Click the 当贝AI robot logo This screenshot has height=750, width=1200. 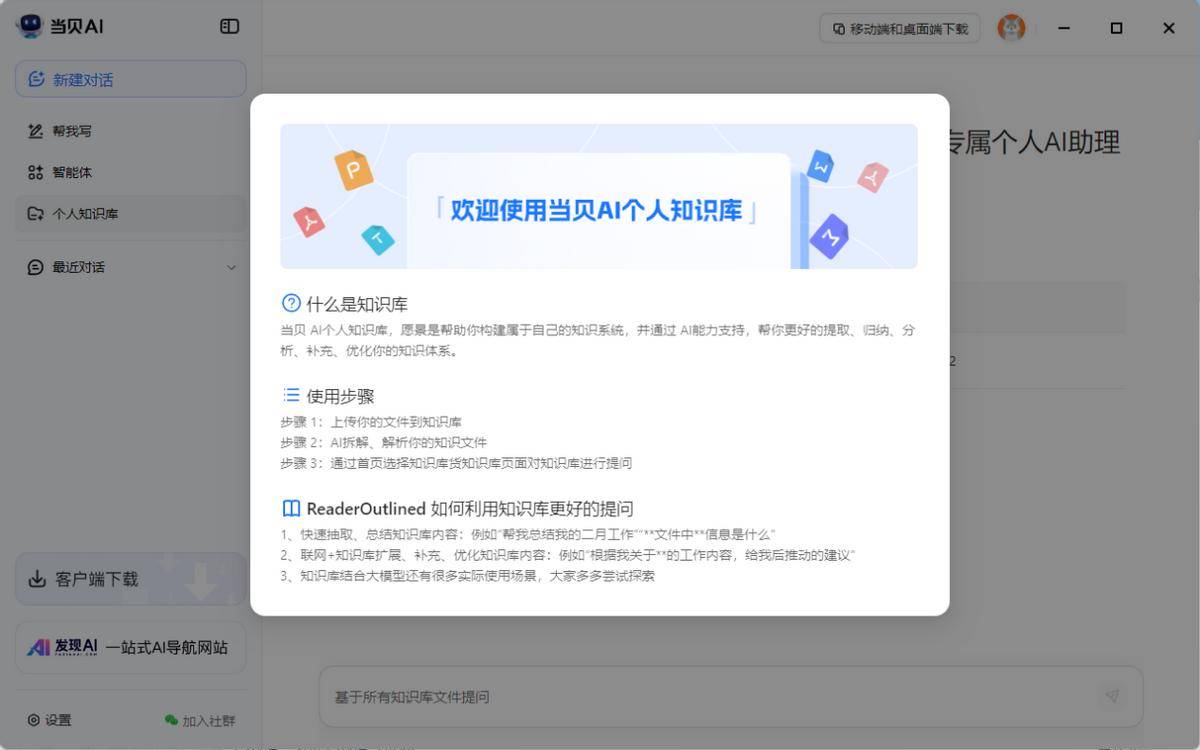tap(30, 27)
